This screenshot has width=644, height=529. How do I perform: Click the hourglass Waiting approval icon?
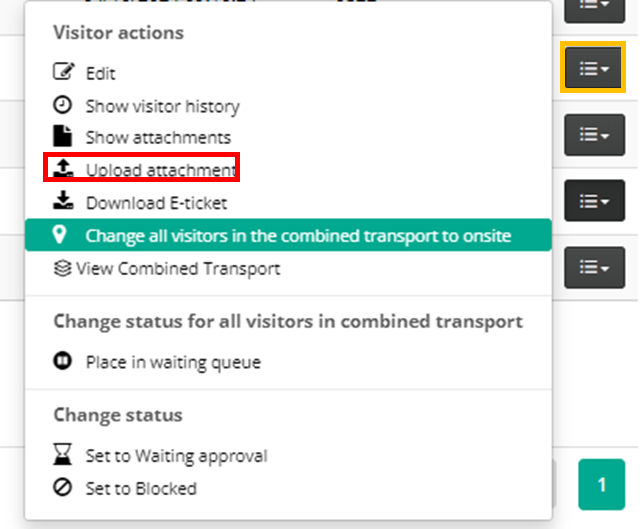tap(62, 454)
